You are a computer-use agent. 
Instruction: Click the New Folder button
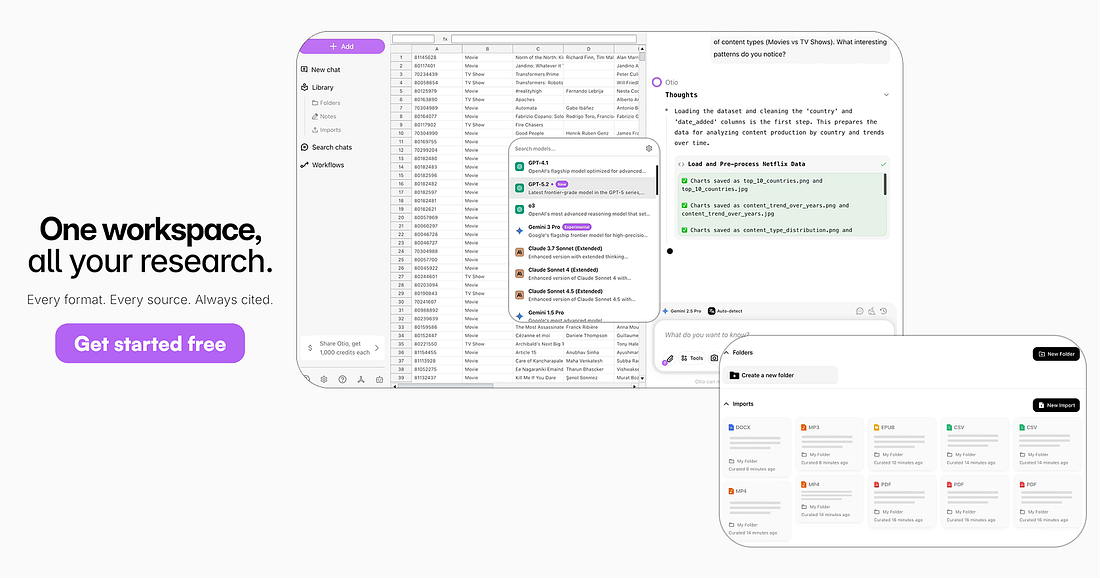click(x=1056, y=354)
